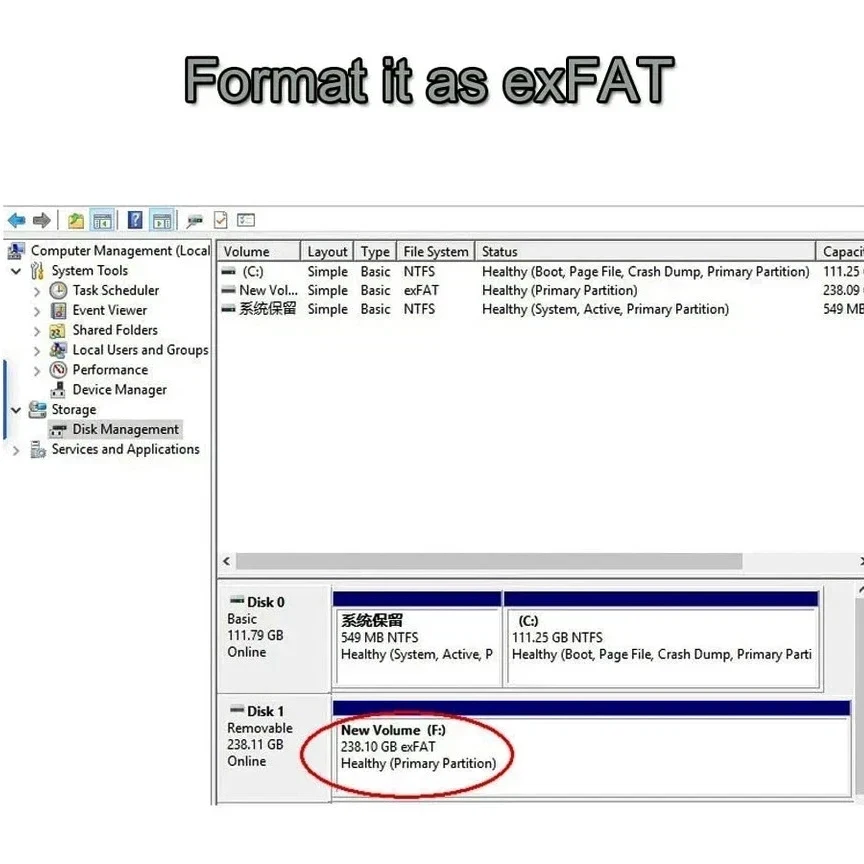The width and height of the screenshot is (864, 864).
Task: Click the volume list horizontal scrollbar thumb
Action: [489, 561]
